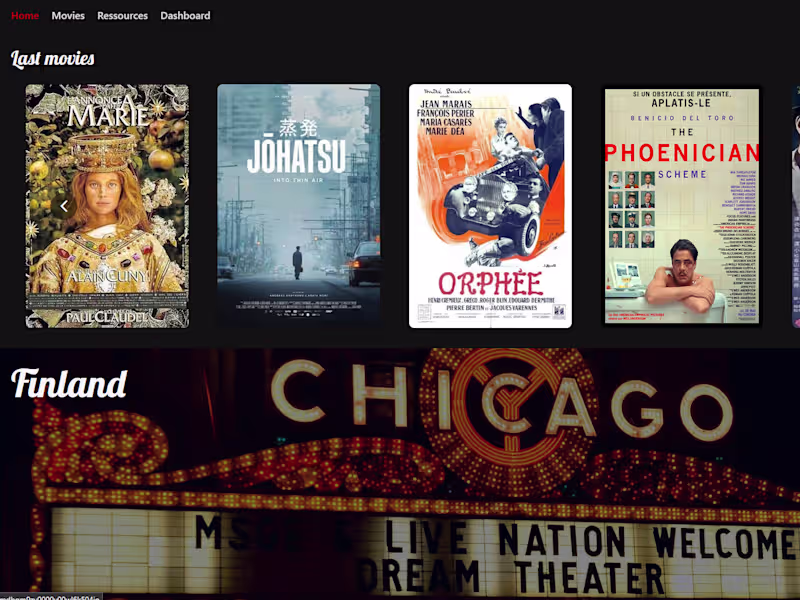Open the Dashboard page

tap(185, 16)
